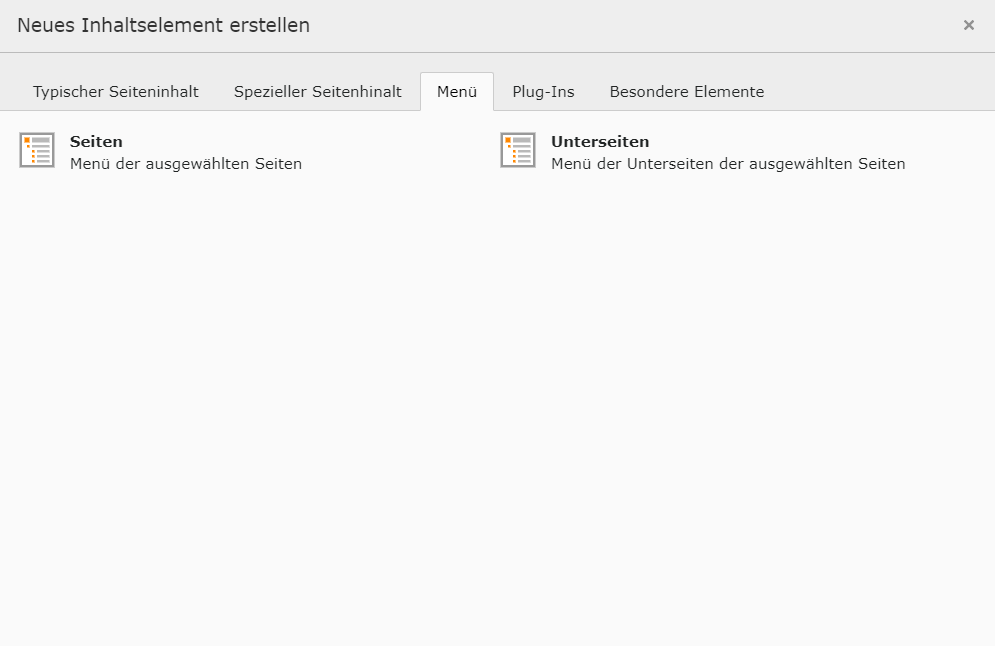The height and width of the screenshot is (646, 995).
Task: Click description 'Menü der ausgewählten Seiten'
Action: [186, 164]
